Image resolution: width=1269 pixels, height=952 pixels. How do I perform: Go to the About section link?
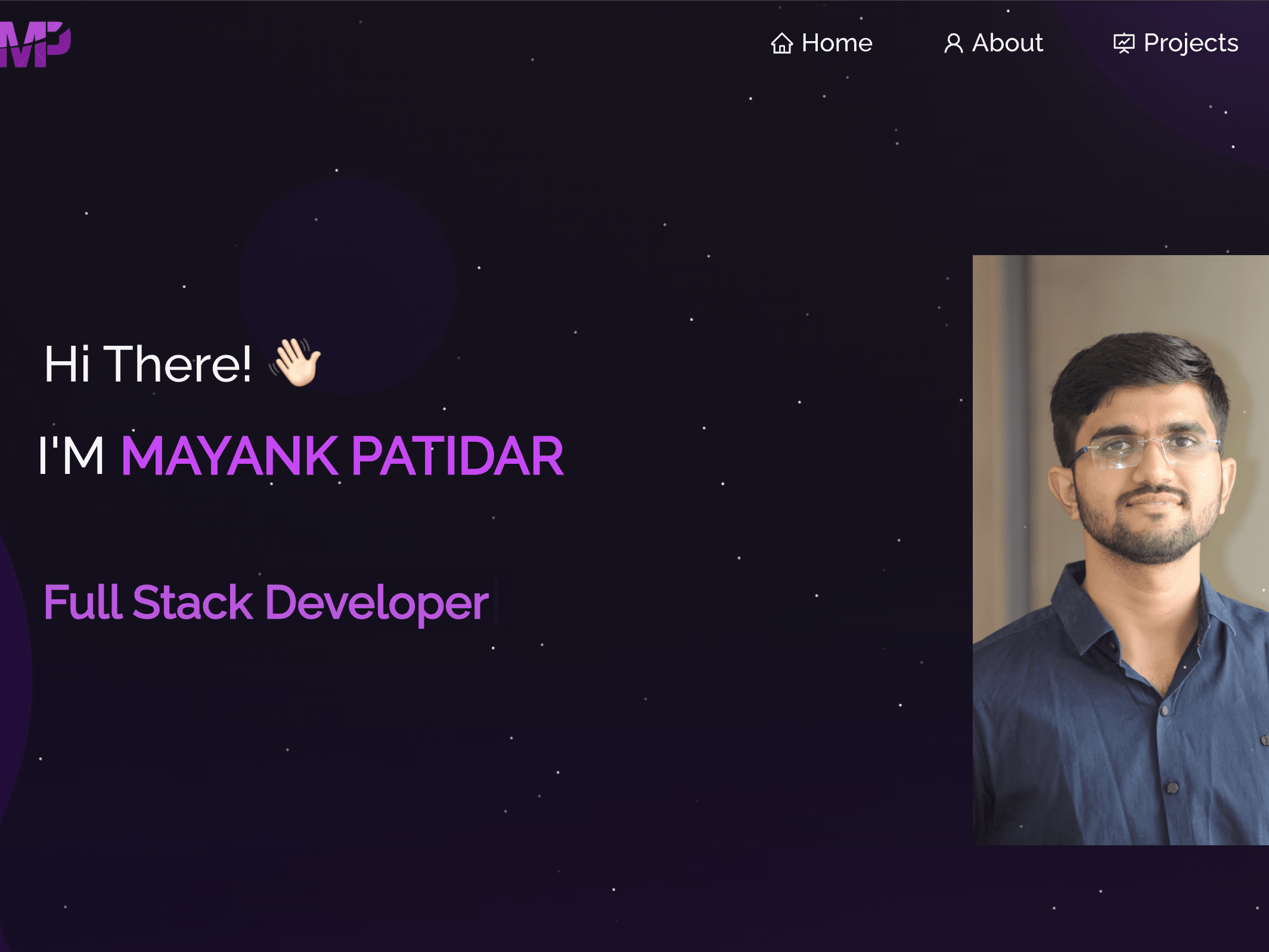1007,43
